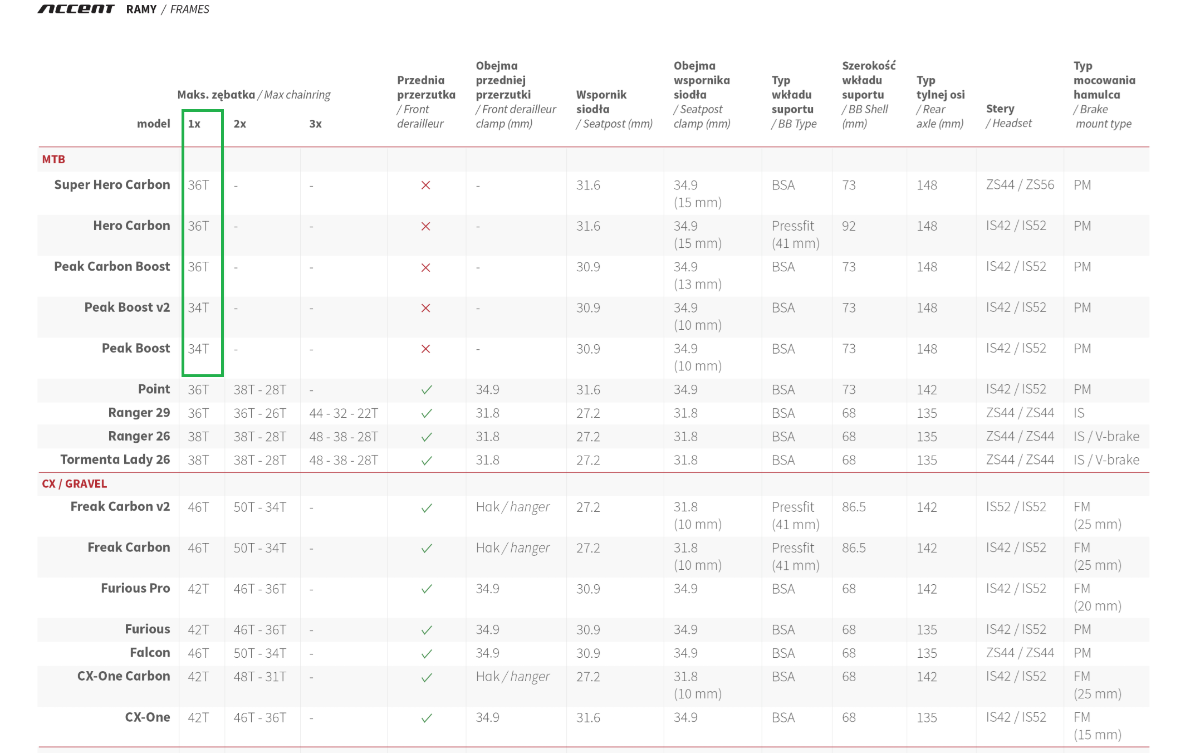Click the "3x" chainring column header

tap(316, 124)
